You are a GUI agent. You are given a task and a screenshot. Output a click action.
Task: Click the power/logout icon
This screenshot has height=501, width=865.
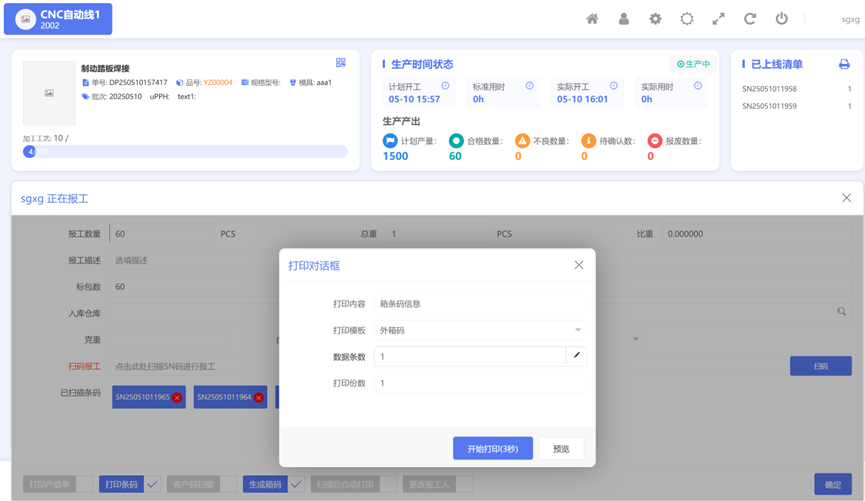(782, 19)
